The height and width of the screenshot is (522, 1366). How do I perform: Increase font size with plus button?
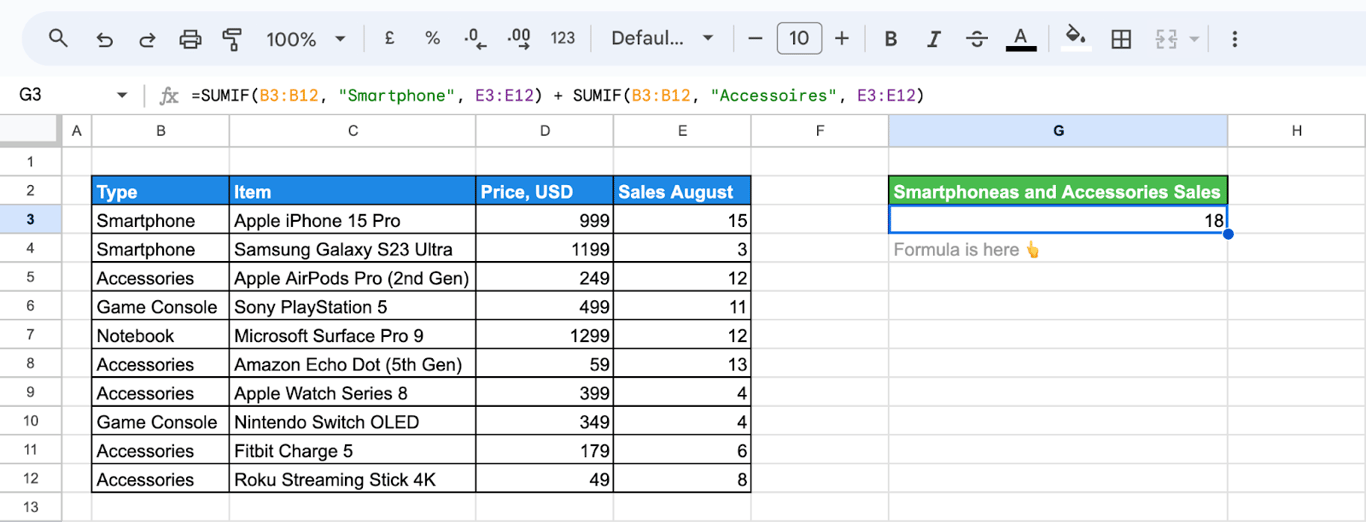coord(842,38)
